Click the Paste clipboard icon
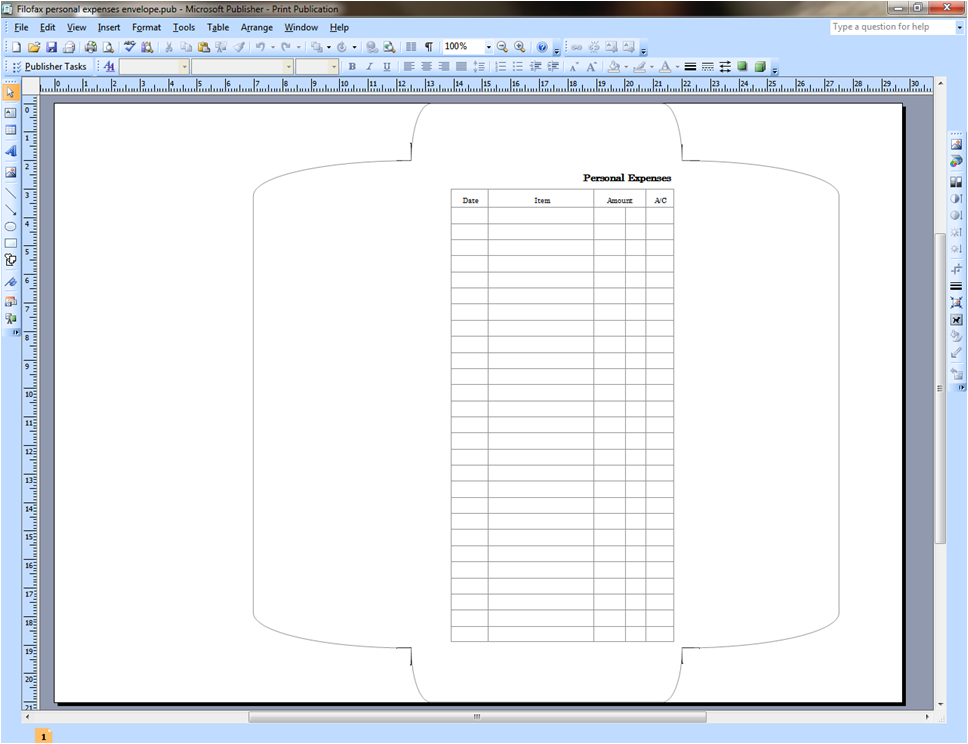Viewport: 968px width, 744px height. [204, 47]
